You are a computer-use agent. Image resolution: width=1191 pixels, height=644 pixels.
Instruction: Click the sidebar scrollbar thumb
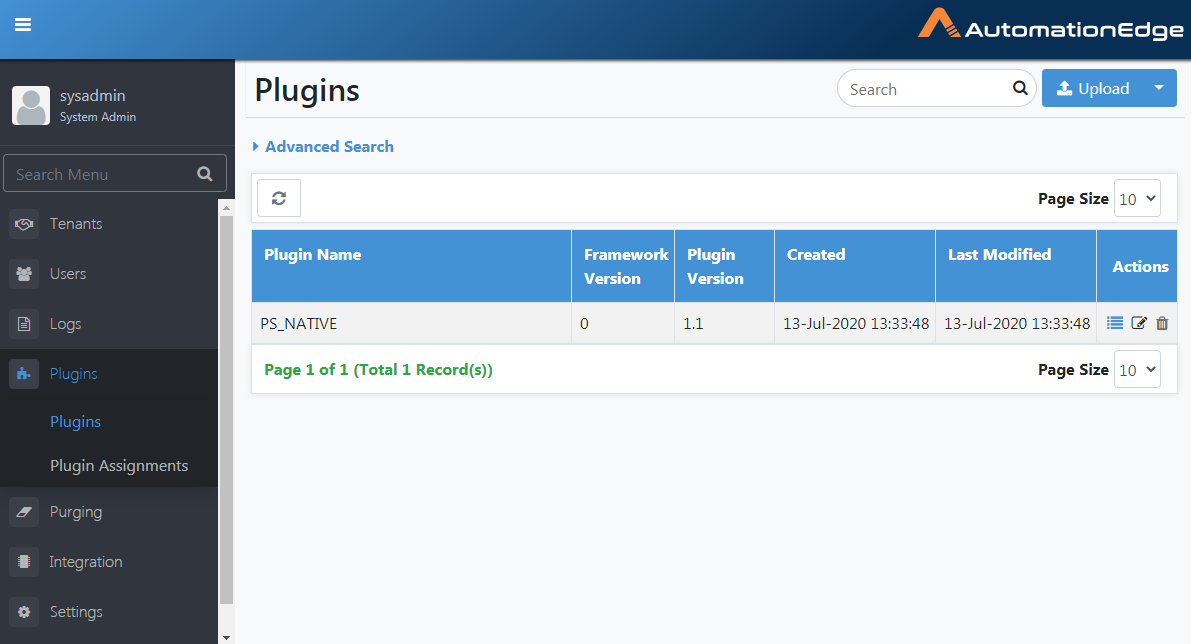pyautogui.click(x=226, y=410)
